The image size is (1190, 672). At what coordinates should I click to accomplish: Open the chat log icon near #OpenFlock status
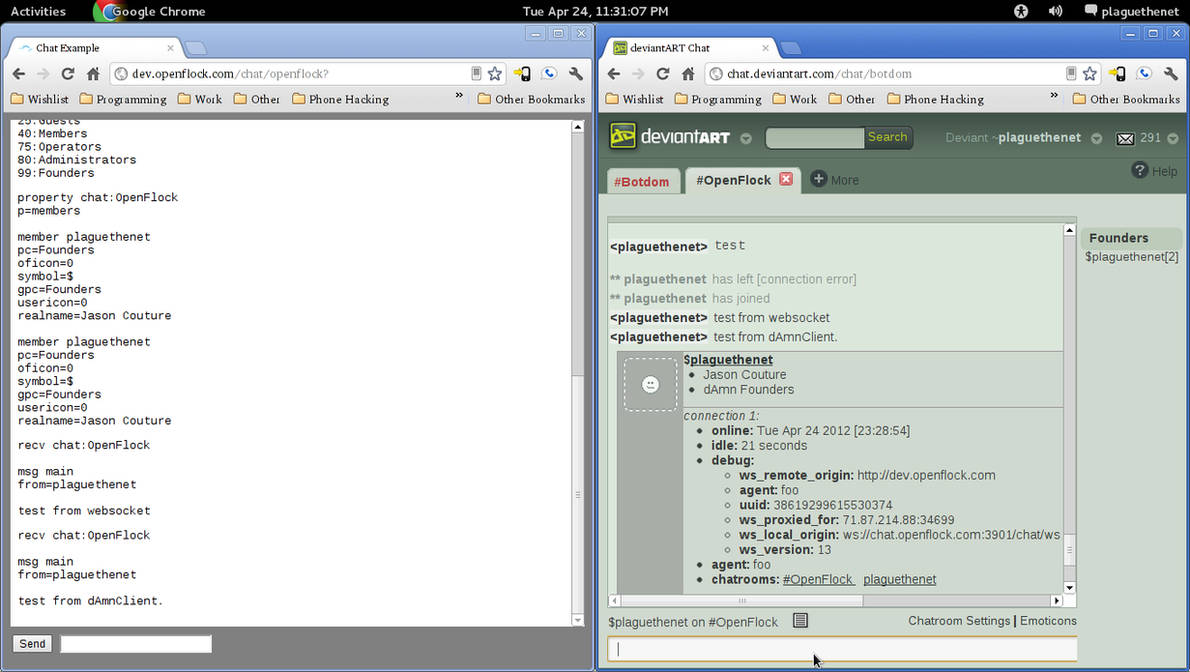[800, 621]
